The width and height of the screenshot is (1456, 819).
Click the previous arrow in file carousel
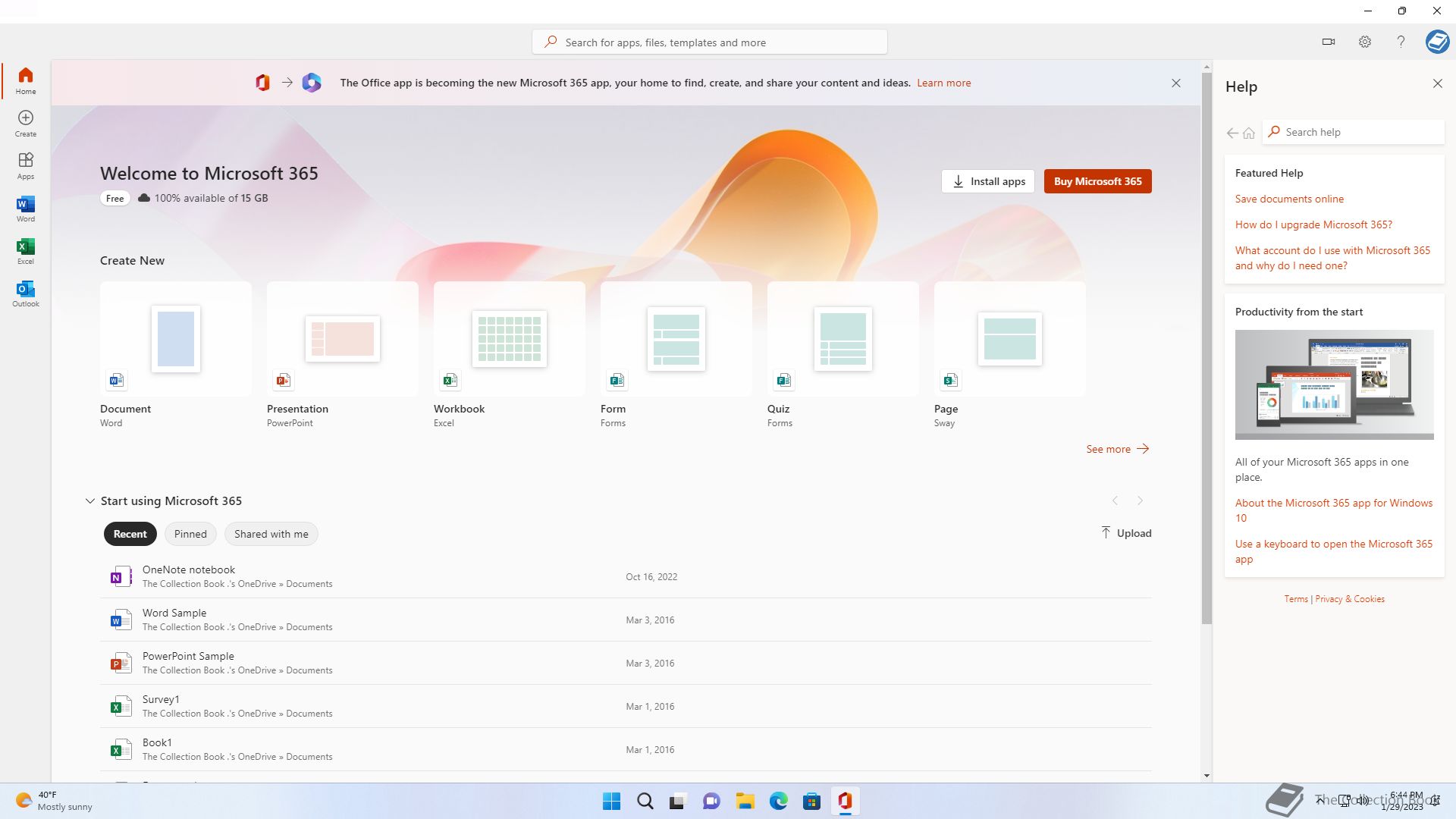click(1115, 500)
